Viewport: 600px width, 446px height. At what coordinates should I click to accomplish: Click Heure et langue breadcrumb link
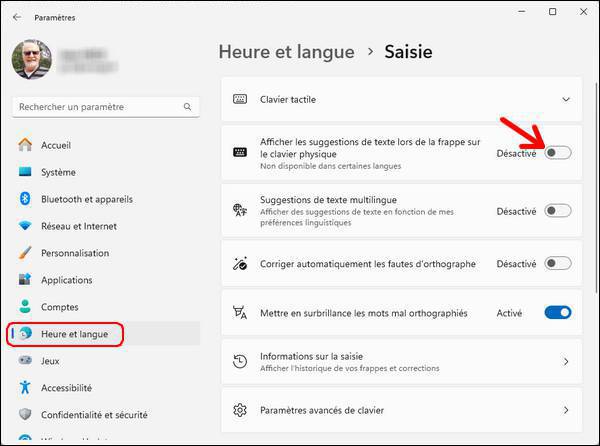click(287, 52)
